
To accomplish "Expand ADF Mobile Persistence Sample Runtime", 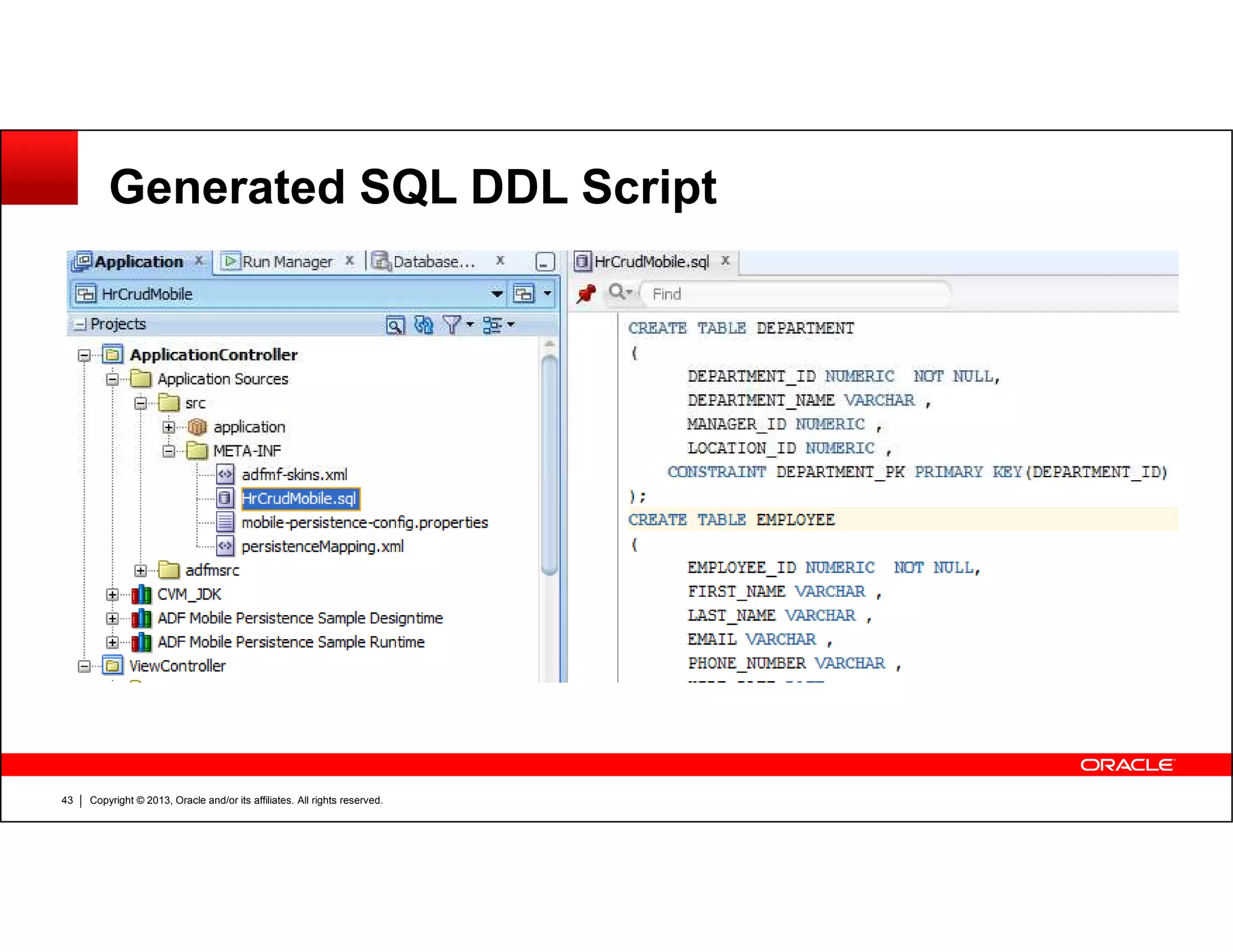I will pyautogui.click(x=112, y=642).
